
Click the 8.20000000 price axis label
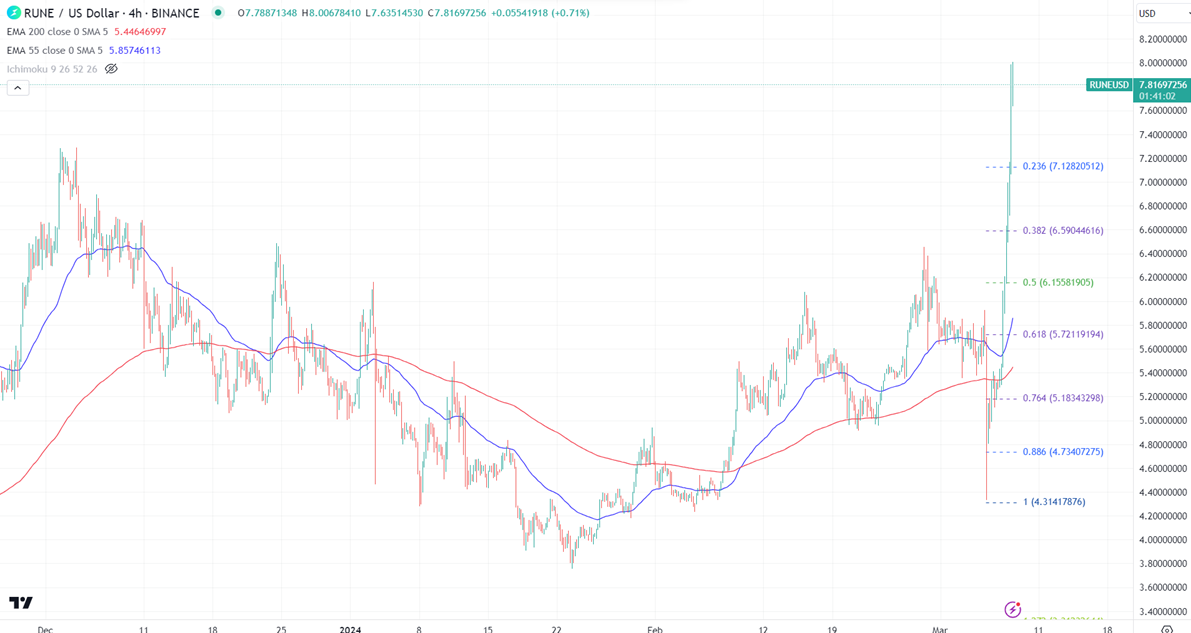click(x=1162, y=39)
